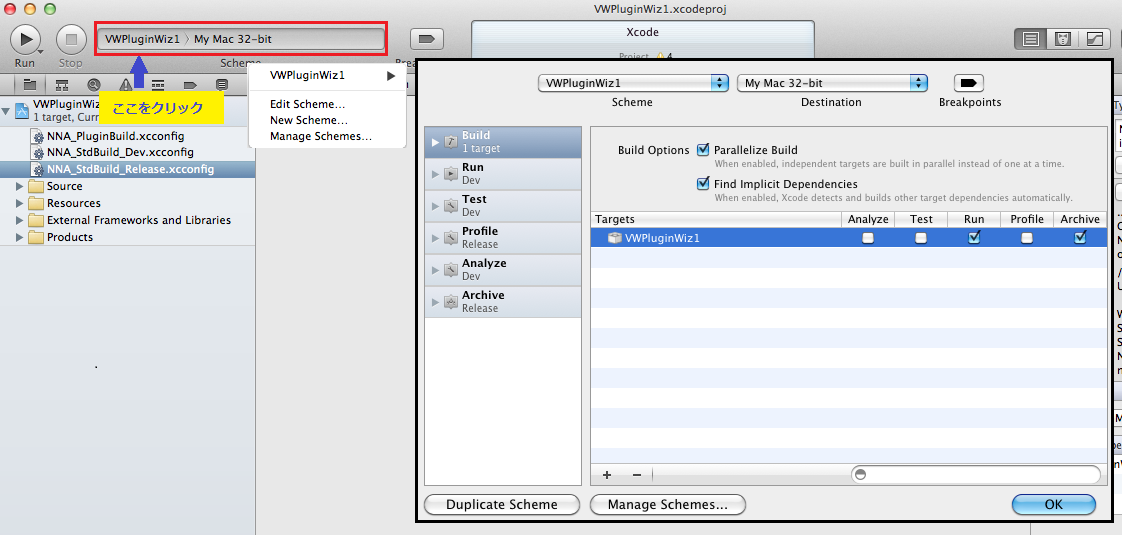Image resolution: width=1122 pixels, height=535 pixels.
Task: Open the Symbol navigator icon
Action: [62, 84]
